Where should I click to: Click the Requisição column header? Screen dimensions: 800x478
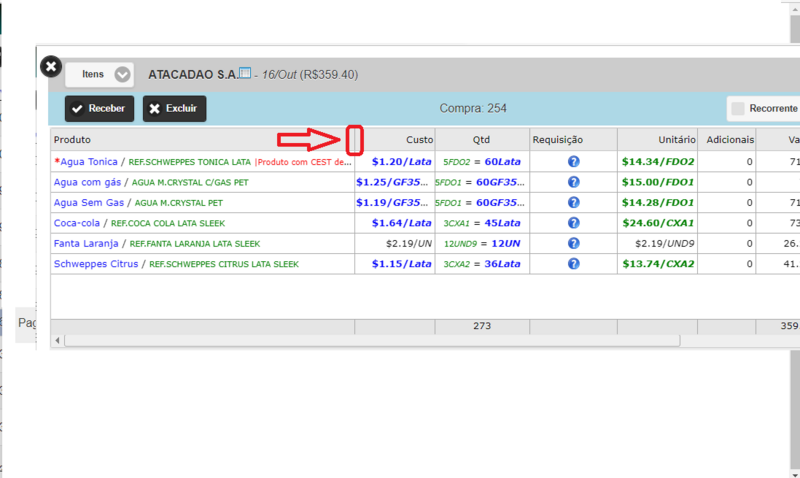(573, 140)
